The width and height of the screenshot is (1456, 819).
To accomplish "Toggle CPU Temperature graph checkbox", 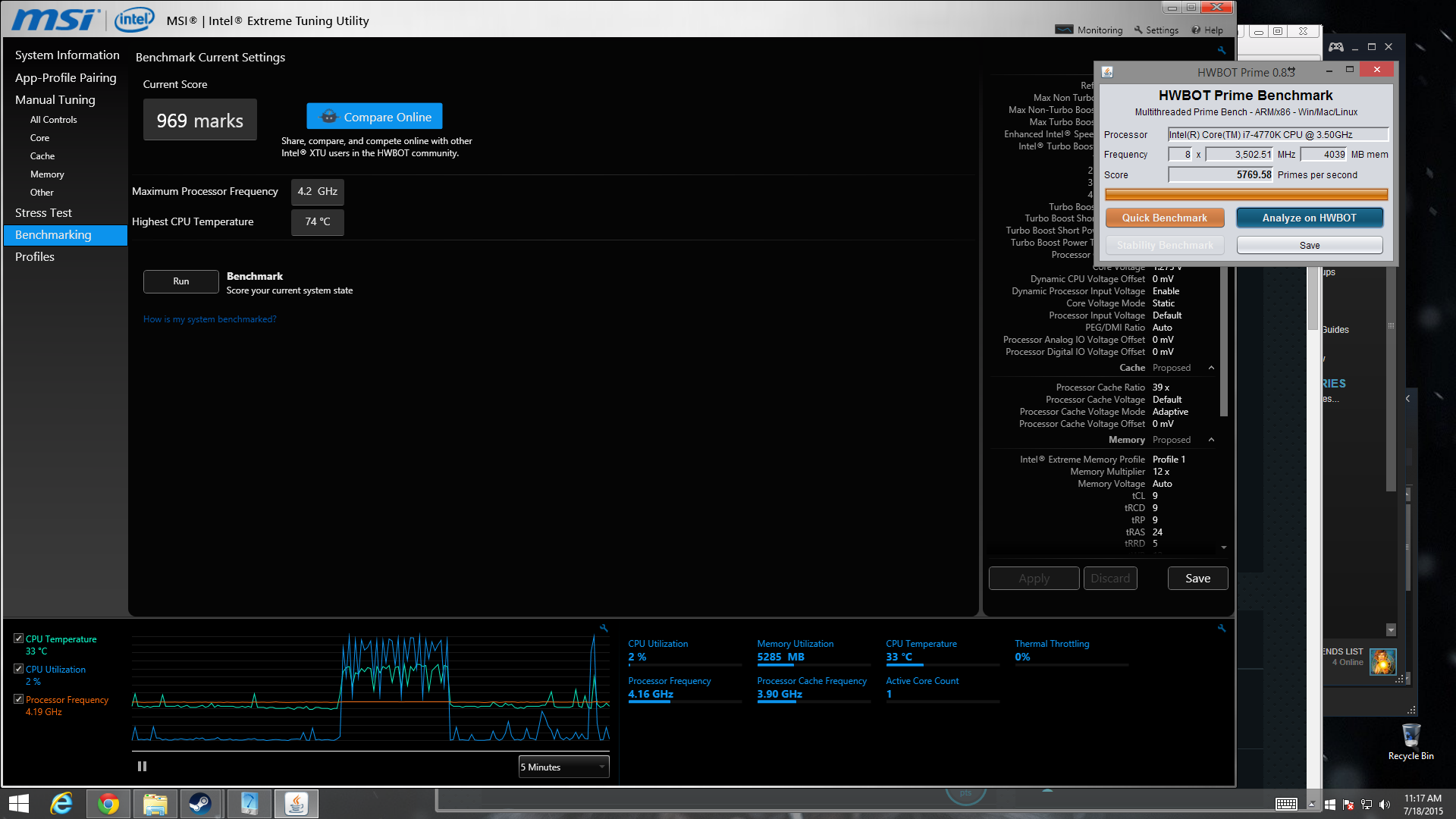I will (18, 639).
